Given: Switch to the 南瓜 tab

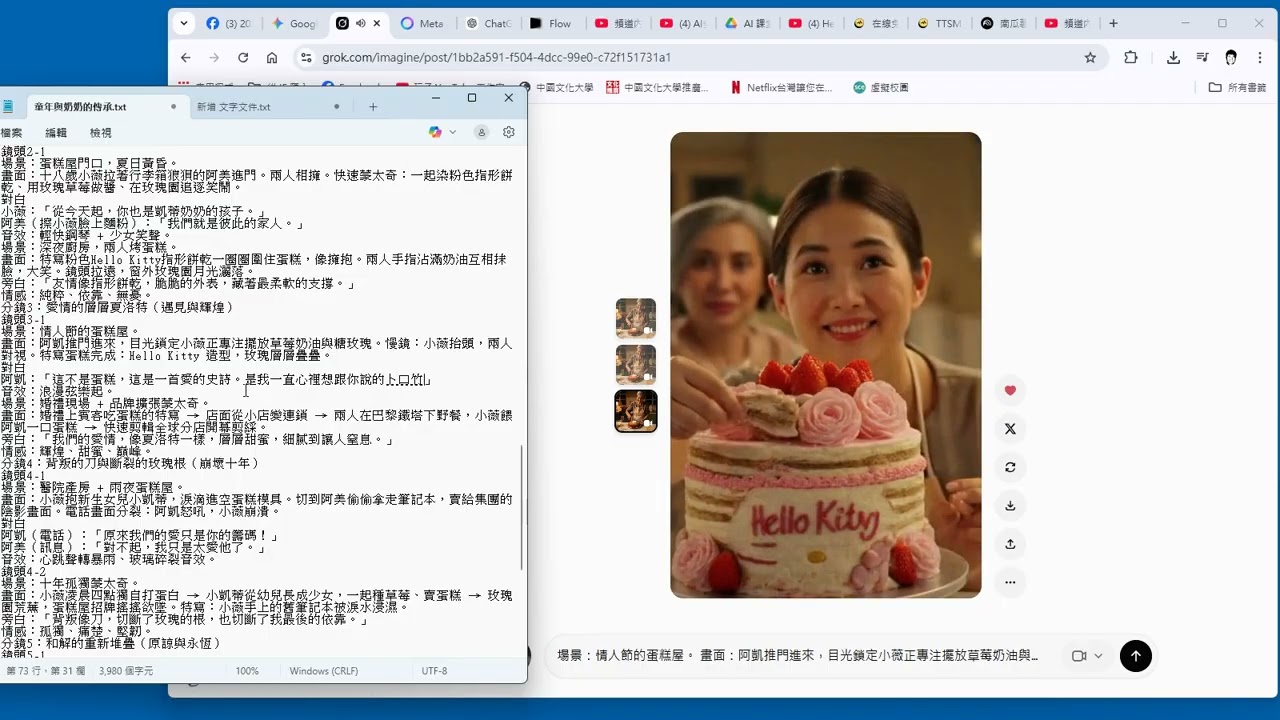Looking at the screenshot, I should coord(1004,23).
